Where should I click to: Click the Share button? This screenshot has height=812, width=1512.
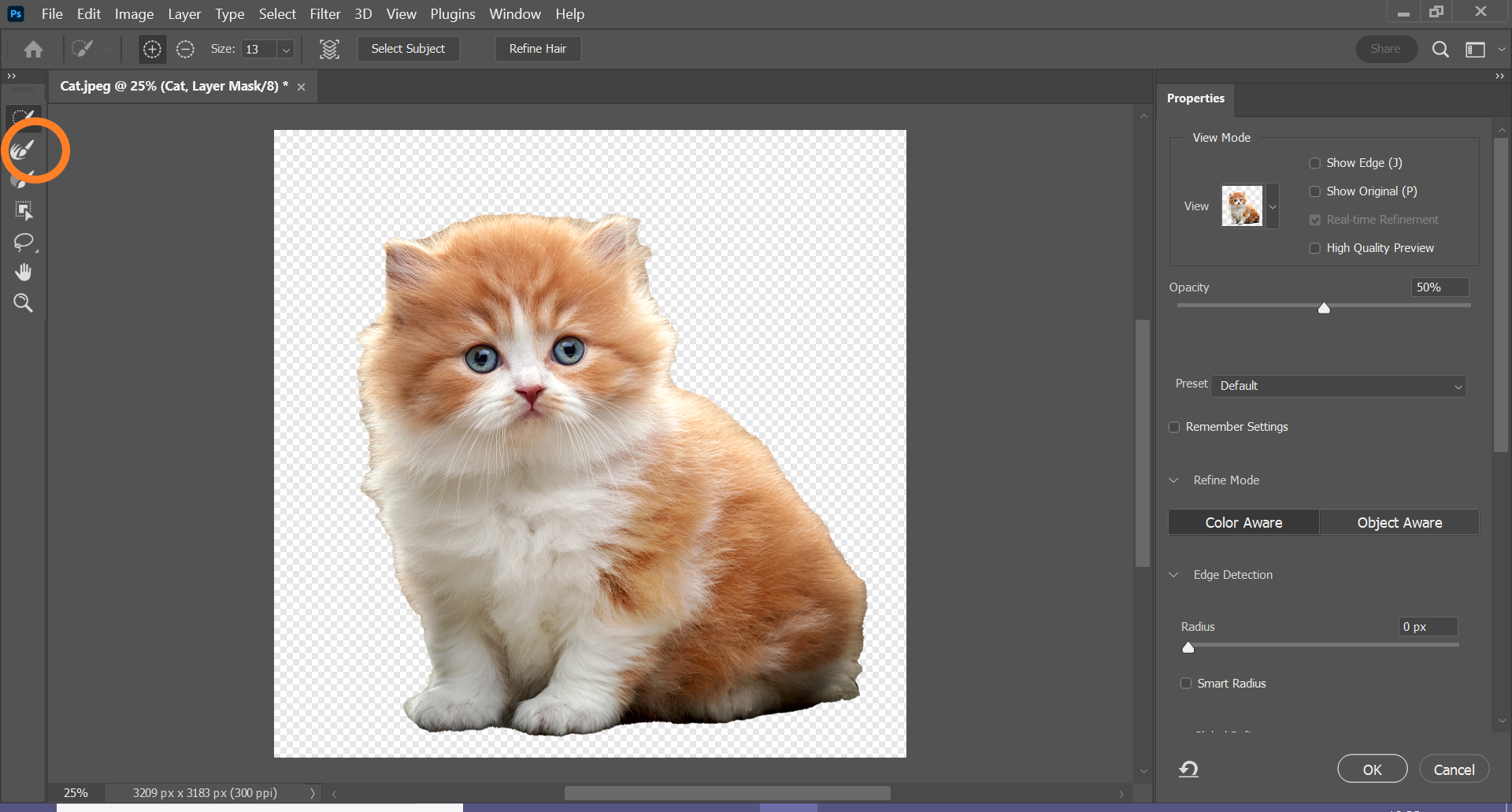[1385, 49]
